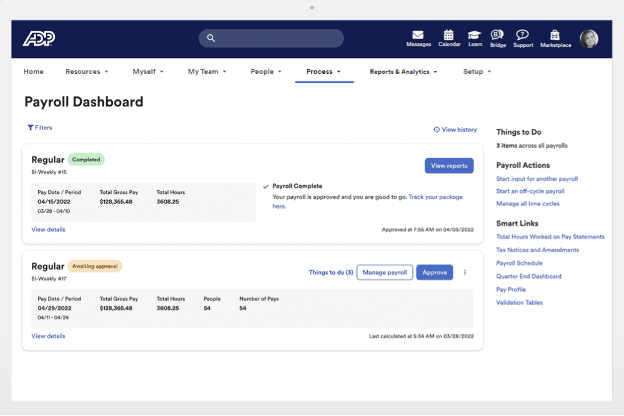Go to the Home tab

tap(33, 72)
